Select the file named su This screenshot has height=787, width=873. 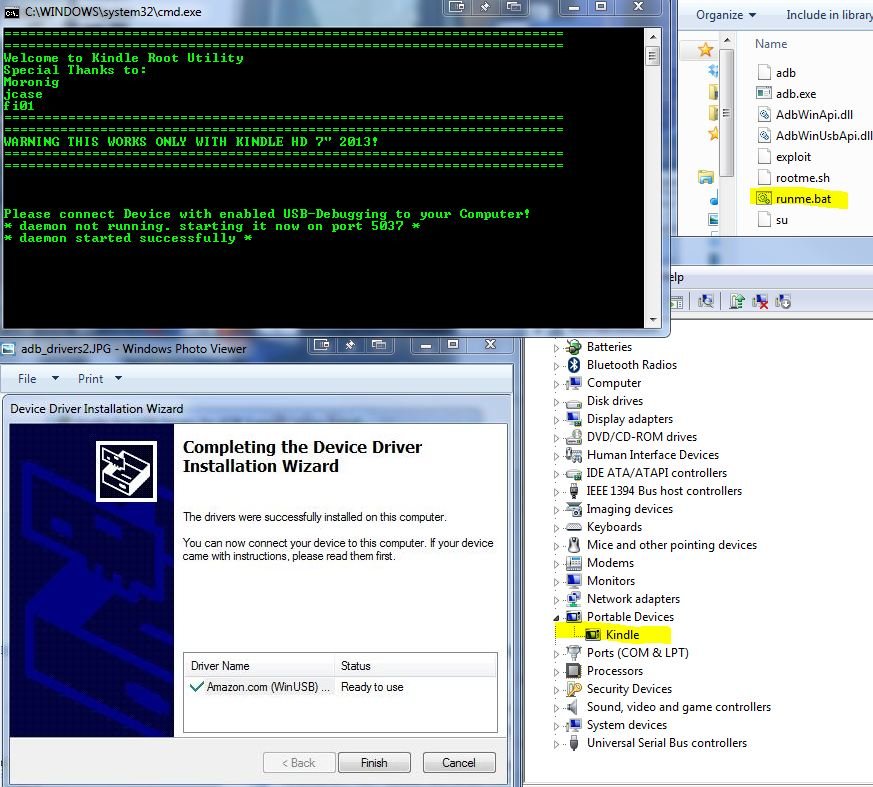click(782, 220)
